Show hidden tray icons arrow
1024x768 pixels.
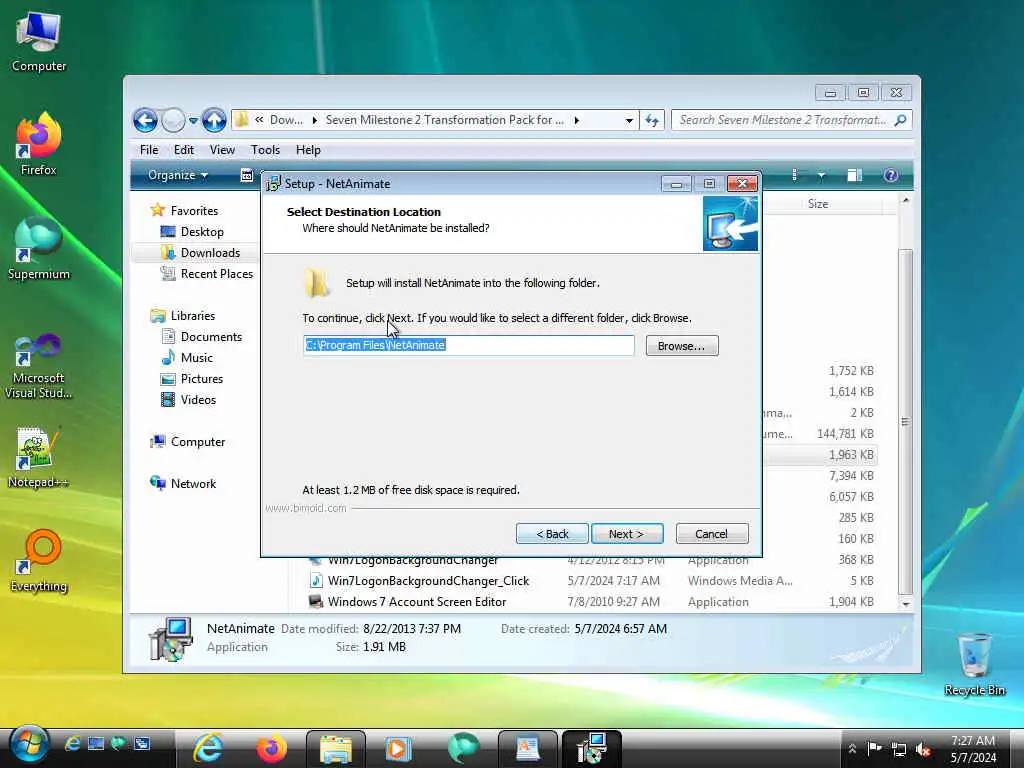[x=852, y=749]
